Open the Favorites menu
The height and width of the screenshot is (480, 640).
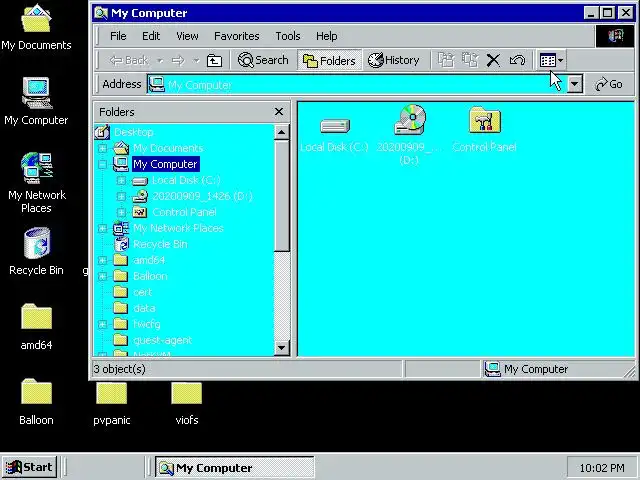(237, 36)
